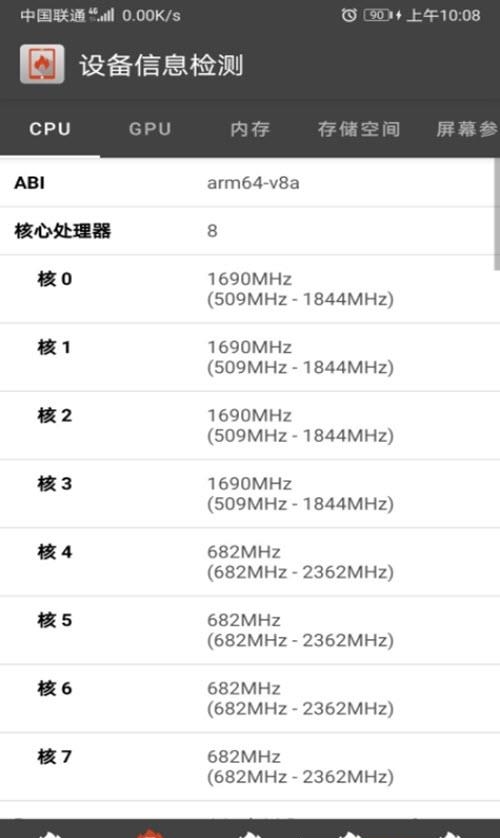Select the 核 7 frequency row
This screenshot has height=838, width=500.
(247, 766)
